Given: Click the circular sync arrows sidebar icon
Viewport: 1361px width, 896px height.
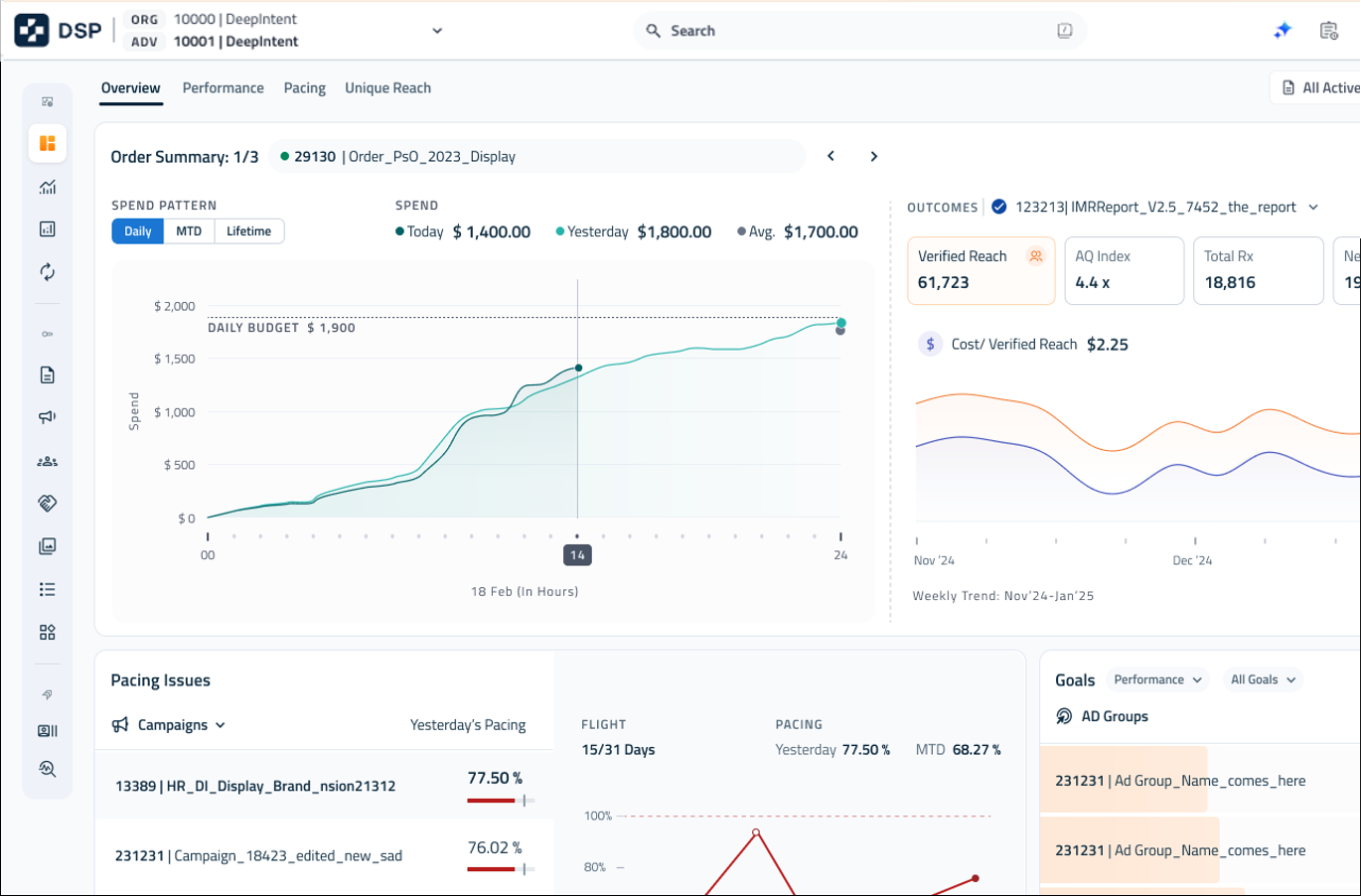Looking at the screenshot, I should pyautogui.click(x=48, y=272).
